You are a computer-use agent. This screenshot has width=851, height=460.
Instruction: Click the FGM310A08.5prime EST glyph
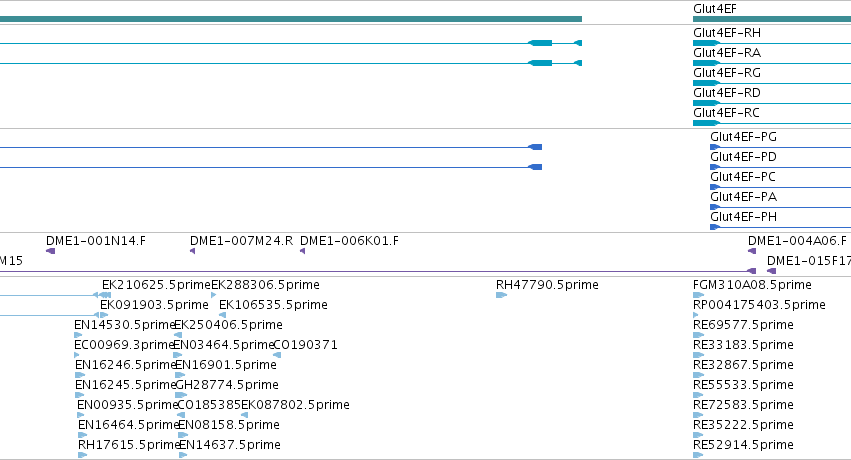point(698,295)
